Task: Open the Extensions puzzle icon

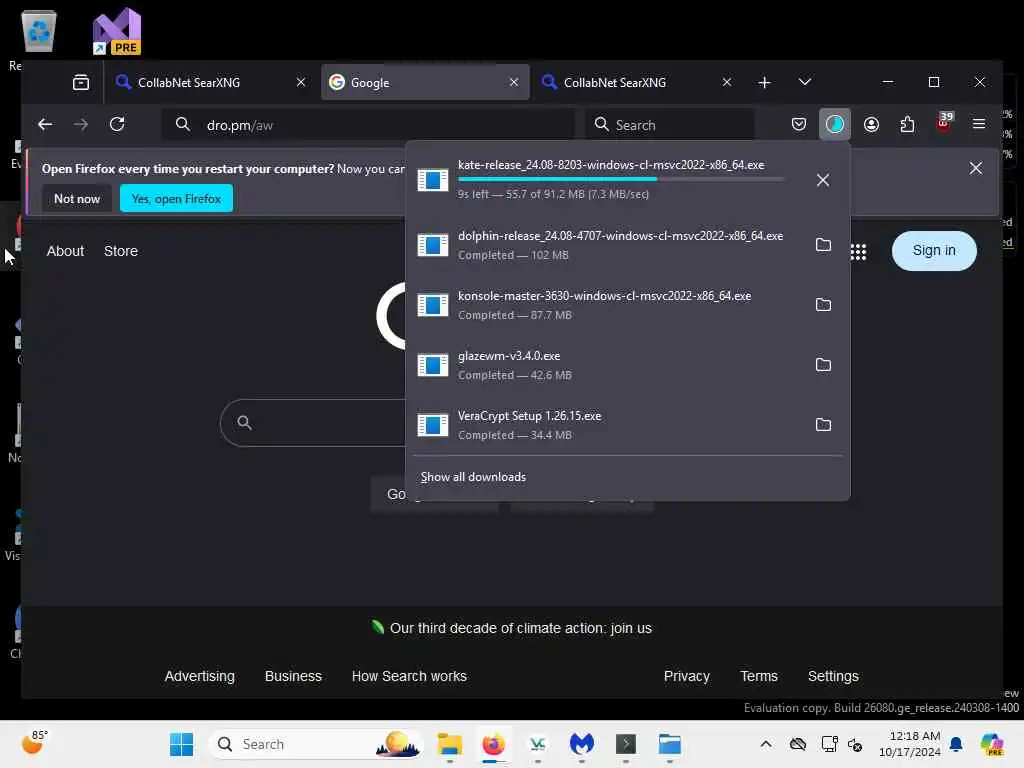Action: [x=907, y=124]
